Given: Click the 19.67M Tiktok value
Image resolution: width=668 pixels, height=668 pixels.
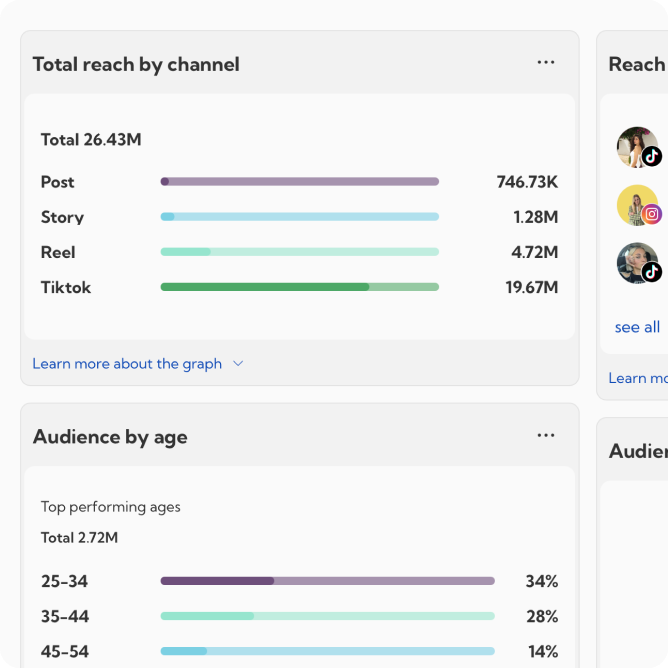Looking at the screenshot, I should pos(532,288).
